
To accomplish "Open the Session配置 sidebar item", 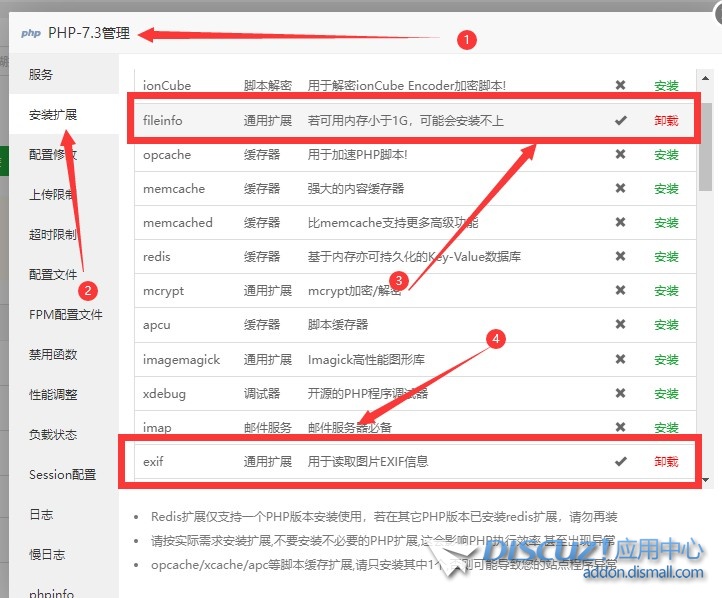I will click(x=62, y=475).
